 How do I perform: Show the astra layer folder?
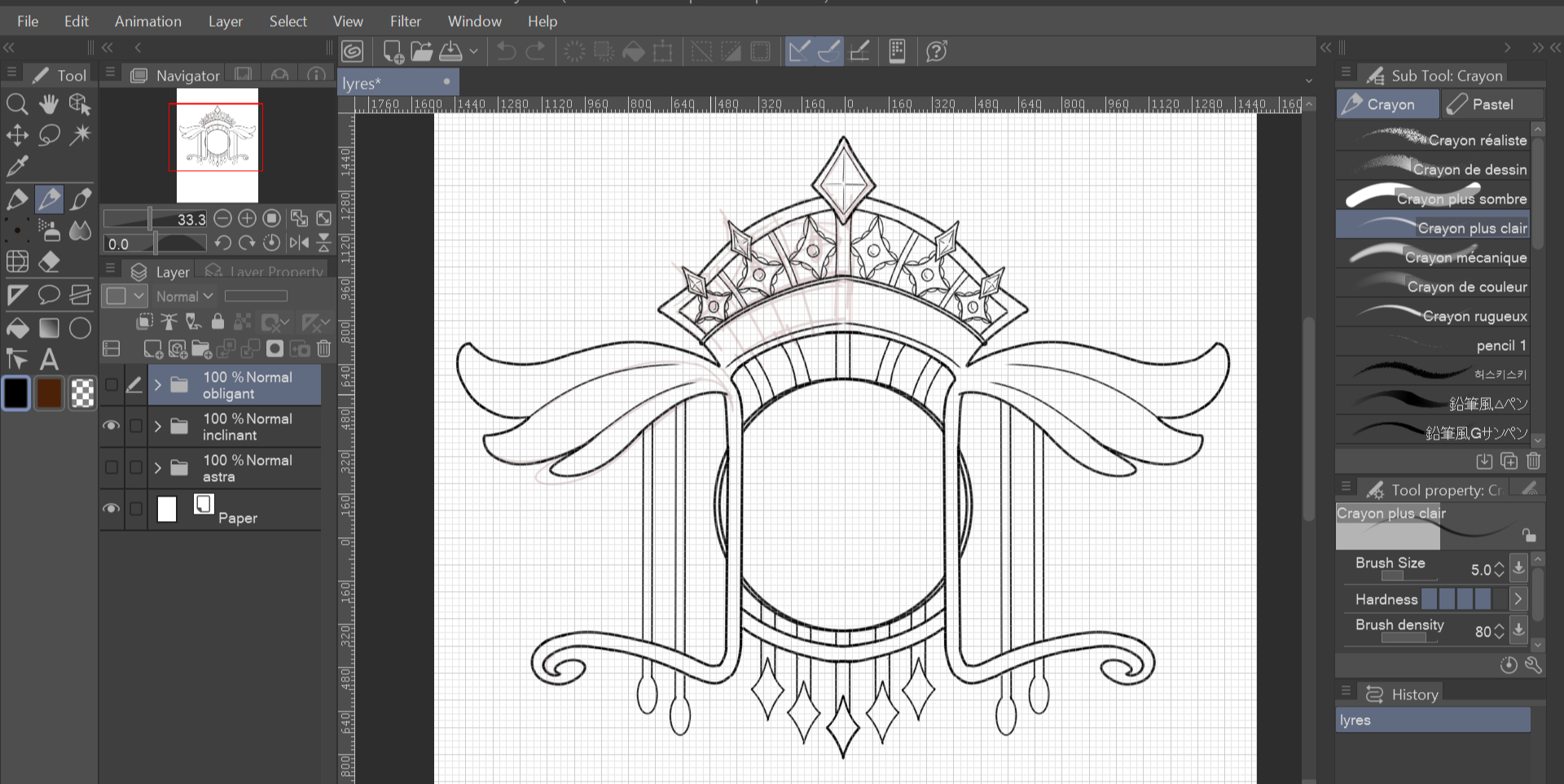coord(112,467)
